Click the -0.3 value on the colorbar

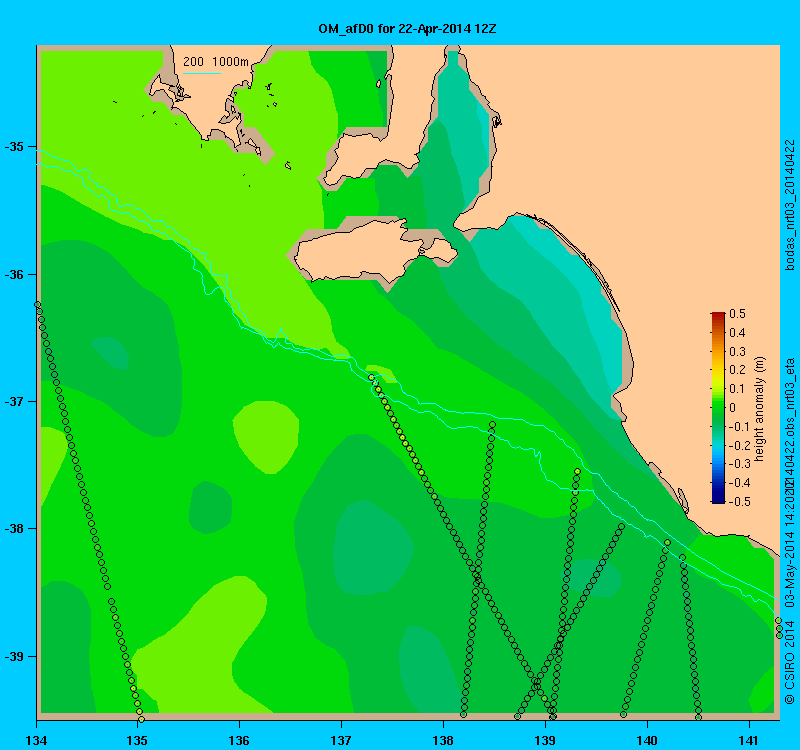coord(739,464)
